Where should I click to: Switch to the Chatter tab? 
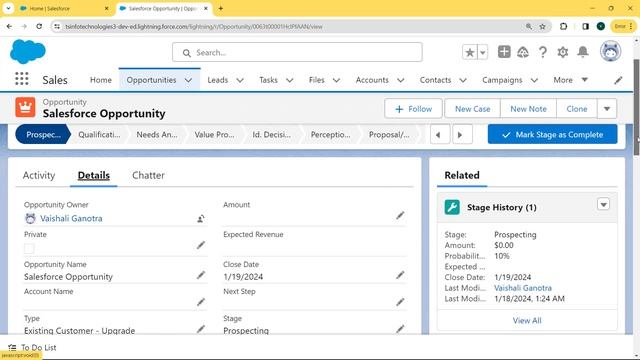[x=148, y=176]
